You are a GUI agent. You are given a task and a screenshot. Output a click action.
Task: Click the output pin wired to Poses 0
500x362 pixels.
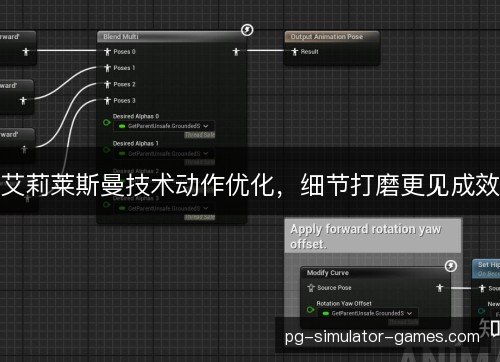(x=26, y=52)
